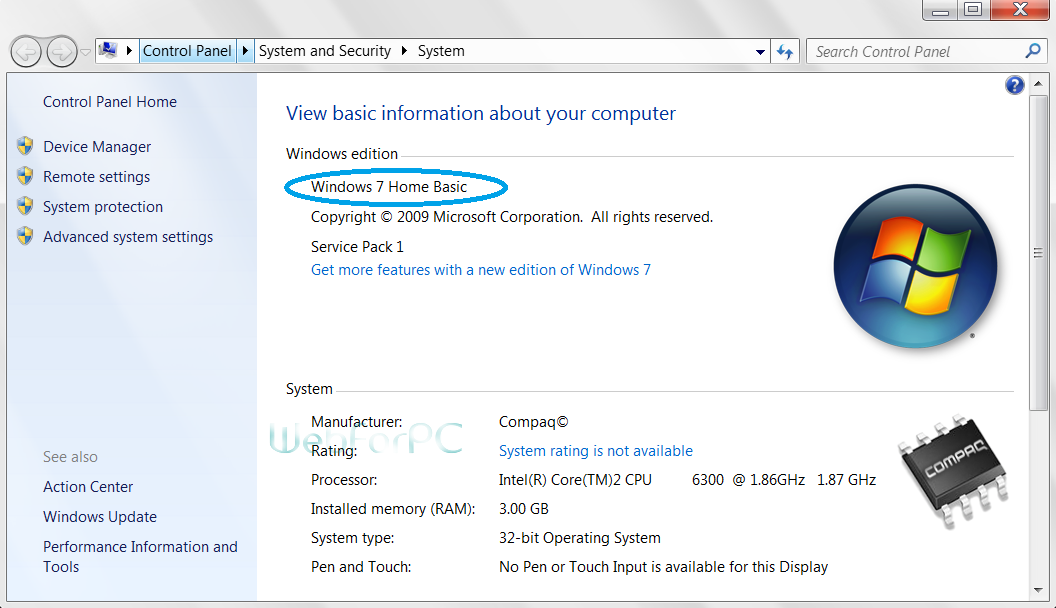Click the shield icon beside Advanced system settings
The height and width of the screenshot is (608, 1056).
pos(25,236)
